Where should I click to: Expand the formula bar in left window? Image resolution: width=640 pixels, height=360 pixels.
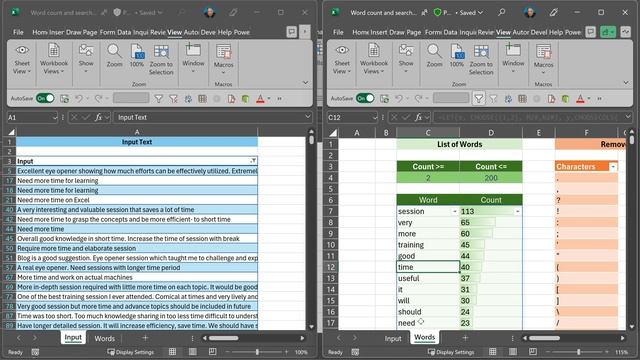coord(307,117)
